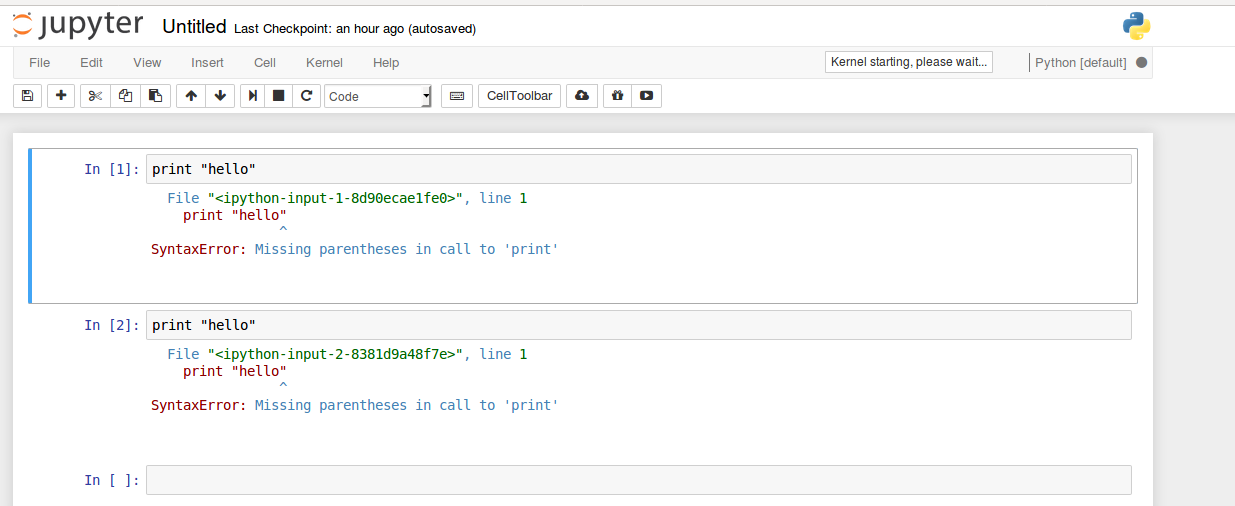Click the CellToolbar button

point(519,96)
